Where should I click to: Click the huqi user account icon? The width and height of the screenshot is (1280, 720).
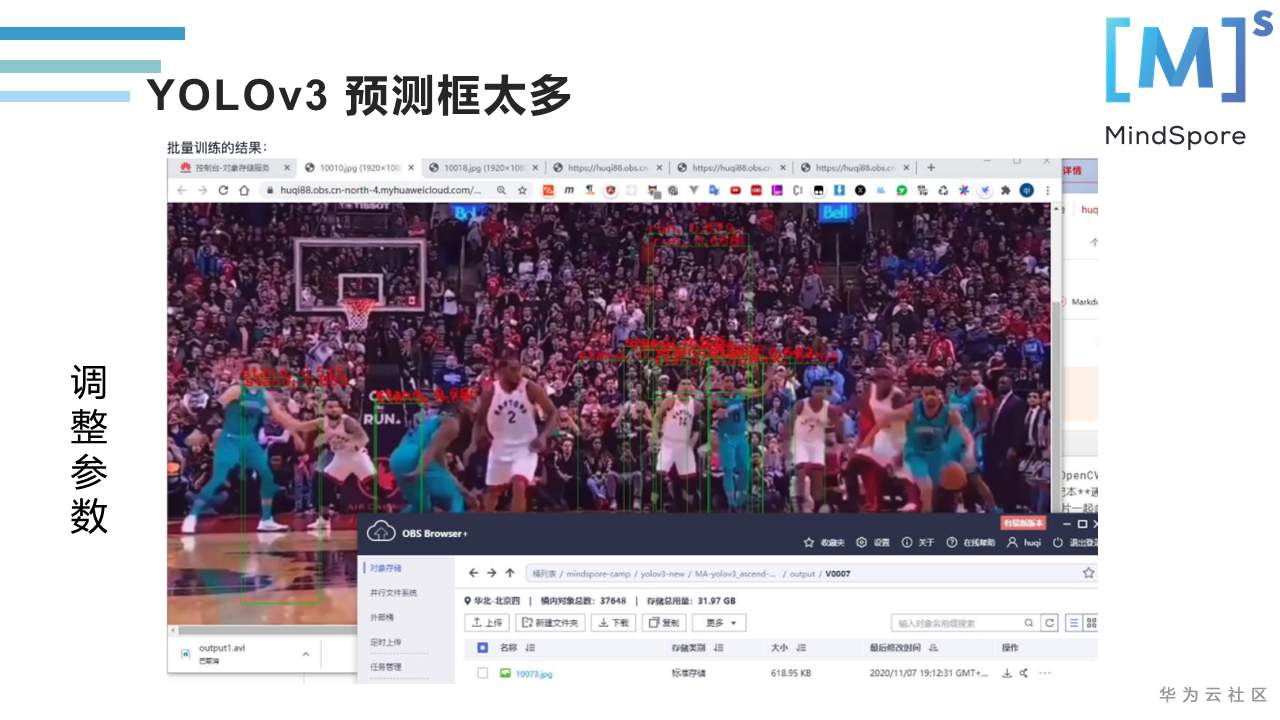pyautogui.click(x=1011, y=542)
